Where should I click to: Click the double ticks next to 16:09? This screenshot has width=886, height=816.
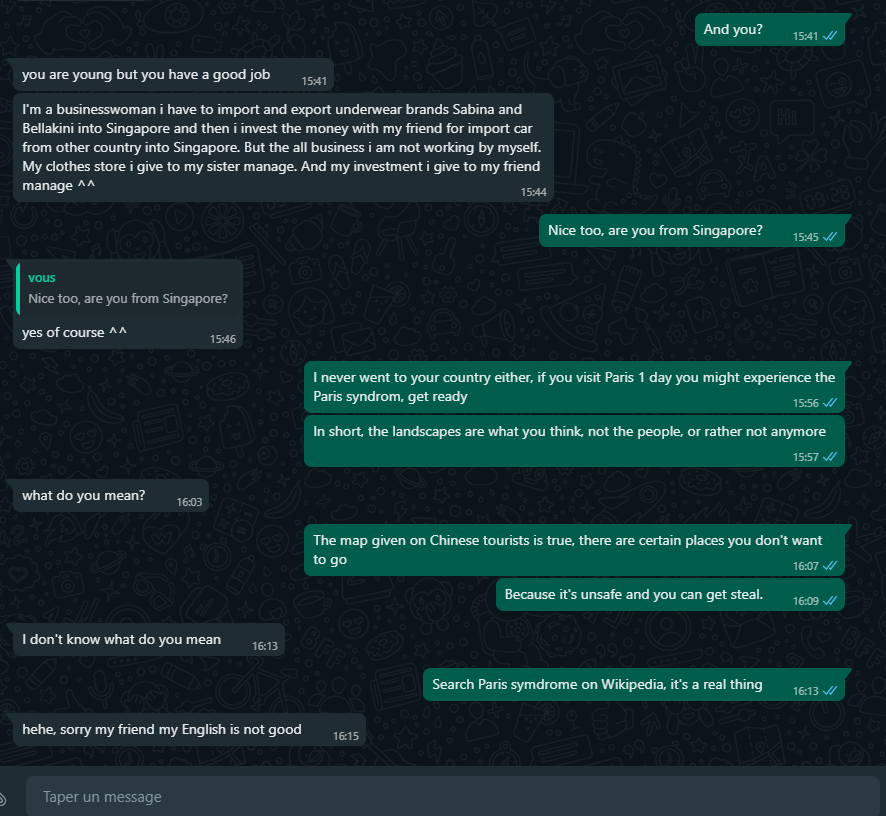829,601
